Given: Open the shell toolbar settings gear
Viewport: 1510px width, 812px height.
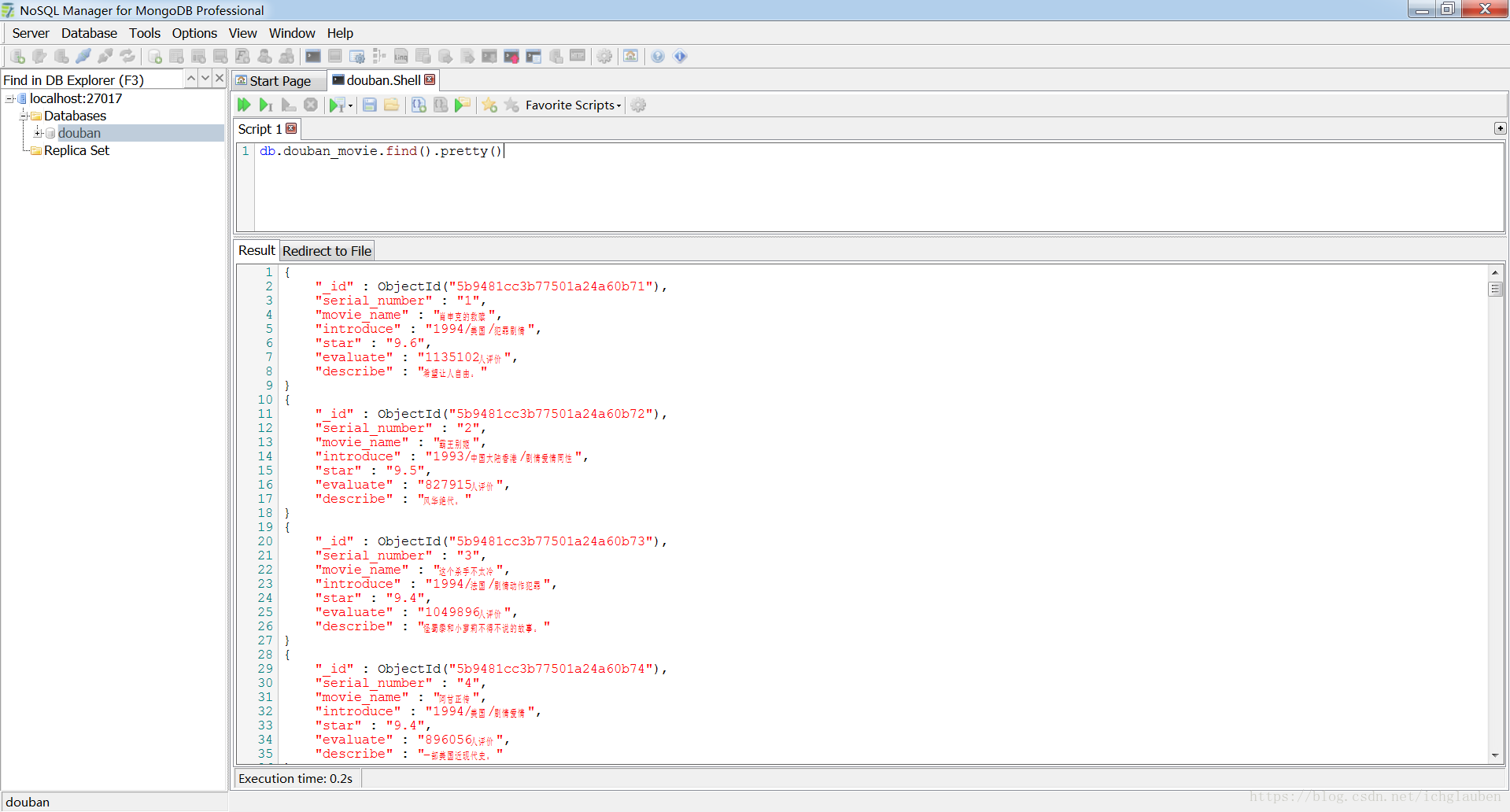Looking at the screenshot, I should (x=639, y=105).
